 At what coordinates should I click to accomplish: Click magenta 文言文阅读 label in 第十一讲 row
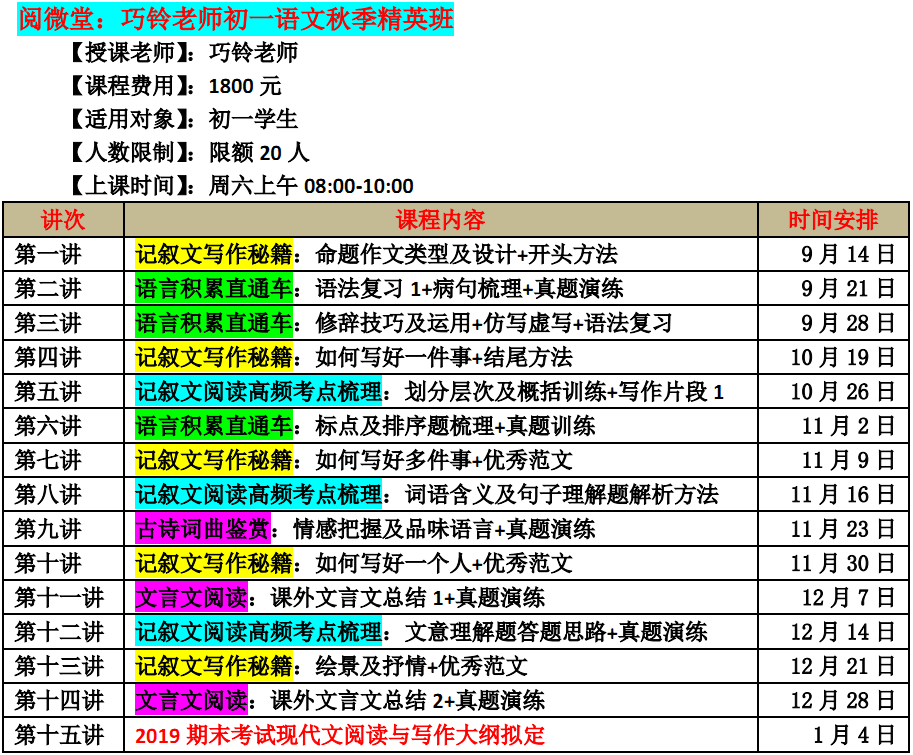point(191,598)
